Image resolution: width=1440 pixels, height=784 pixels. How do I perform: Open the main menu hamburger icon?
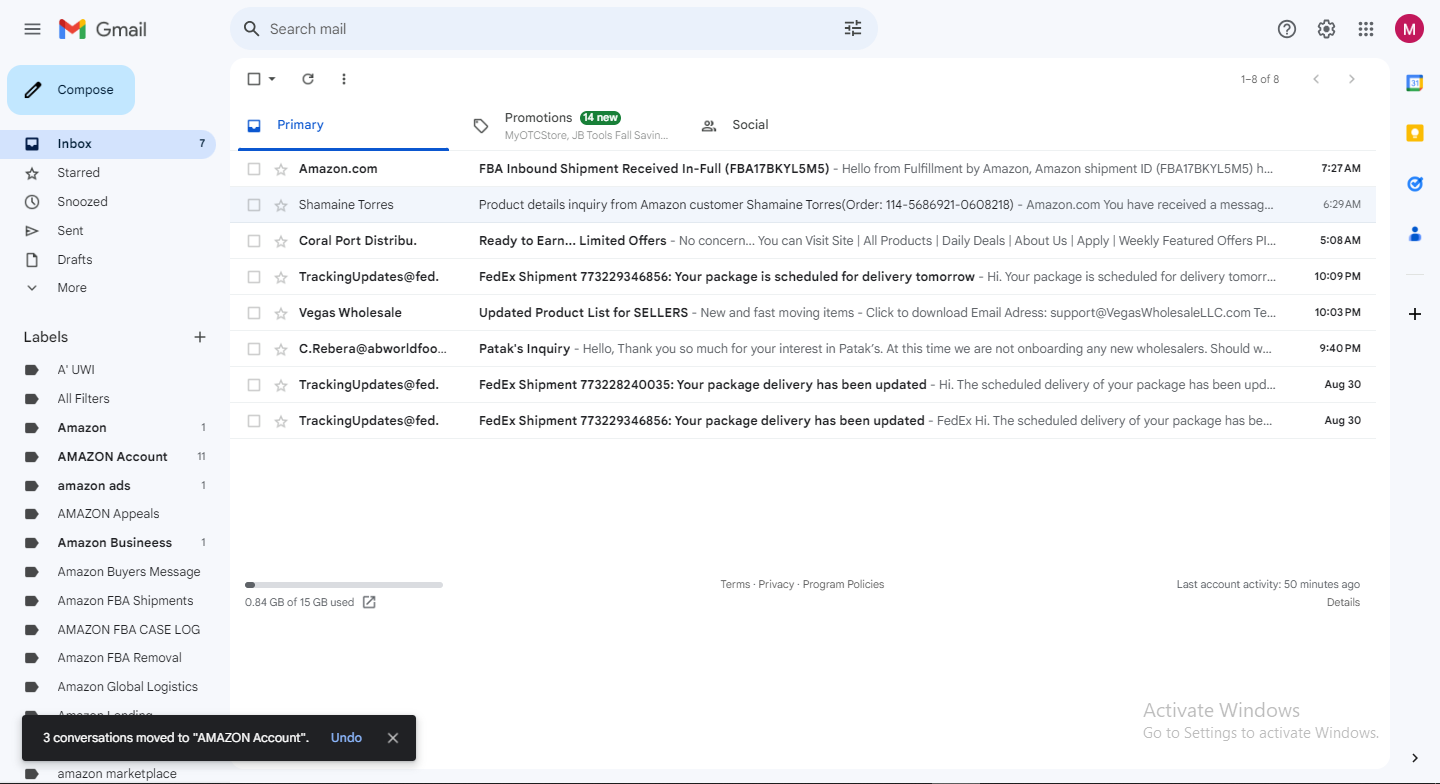[32, 29]
